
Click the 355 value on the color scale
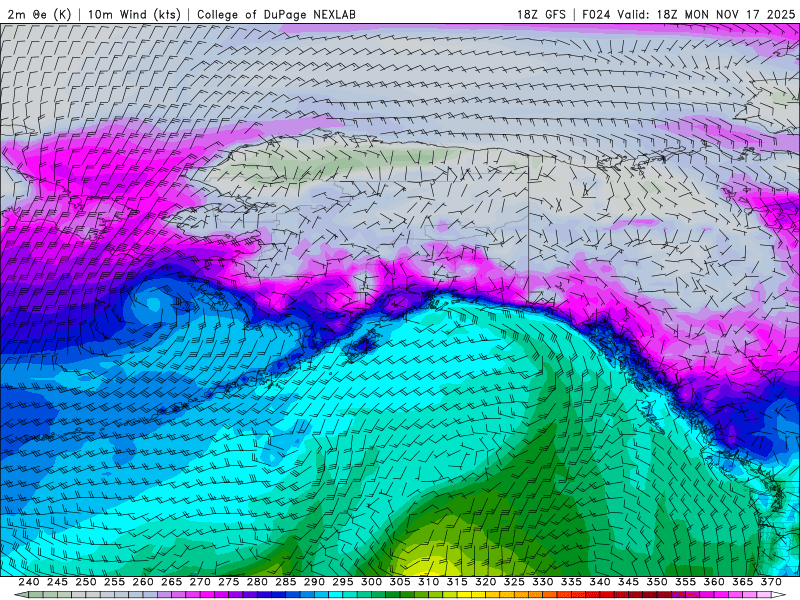click(x=686, y=582)
